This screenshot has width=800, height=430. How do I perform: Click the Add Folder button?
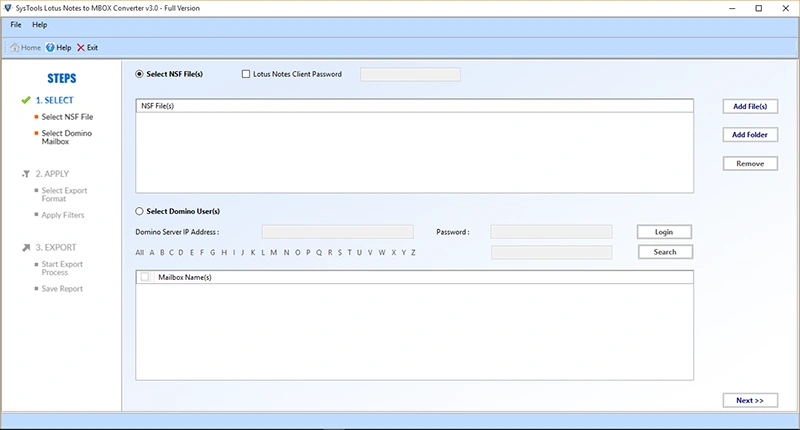pyautogui.click(x=750, y=135)
